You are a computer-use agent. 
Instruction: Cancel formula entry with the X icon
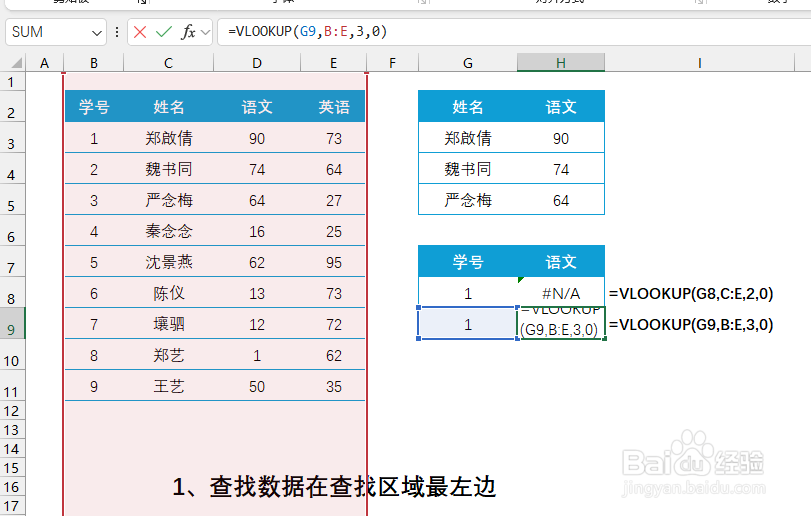[140, 32]
